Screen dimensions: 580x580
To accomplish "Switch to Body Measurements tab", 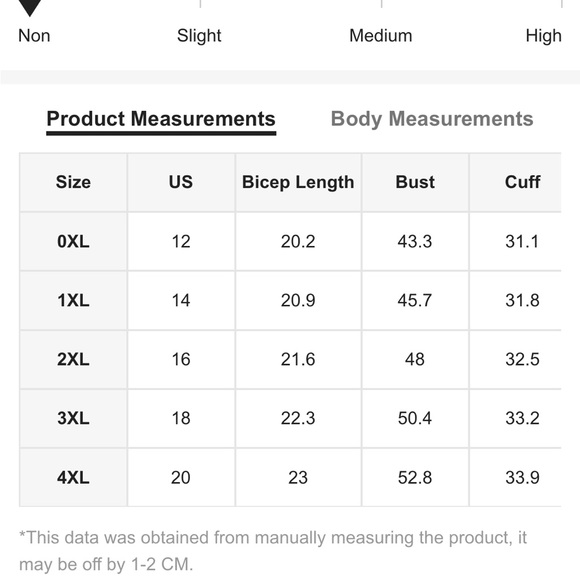I will coord(432,119).
